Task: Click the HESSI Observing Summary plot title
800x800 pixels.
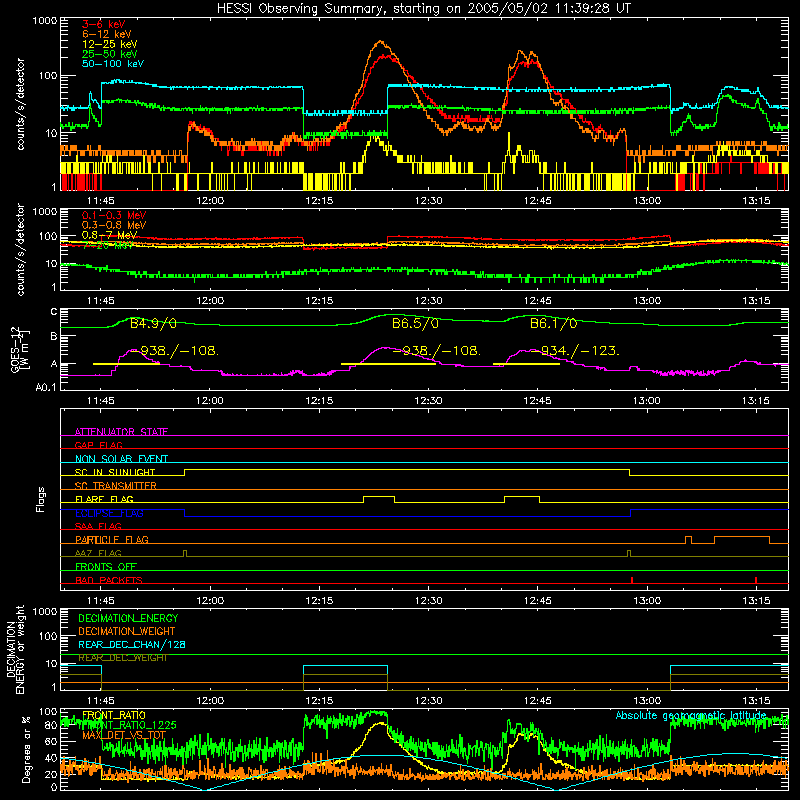Action: (424, 9)
